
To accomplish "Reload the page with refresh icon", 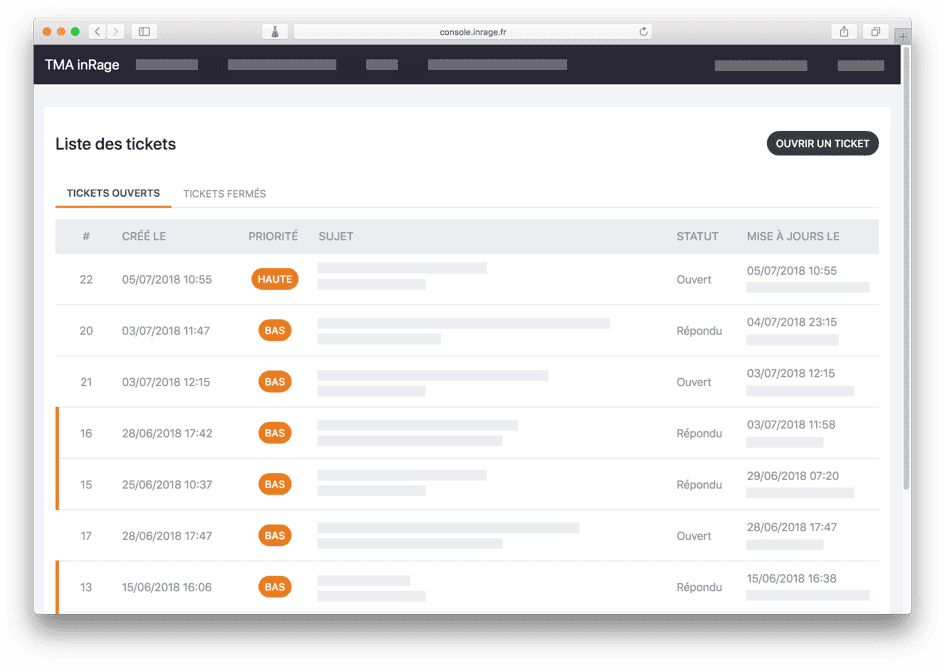I will [643, 31].
